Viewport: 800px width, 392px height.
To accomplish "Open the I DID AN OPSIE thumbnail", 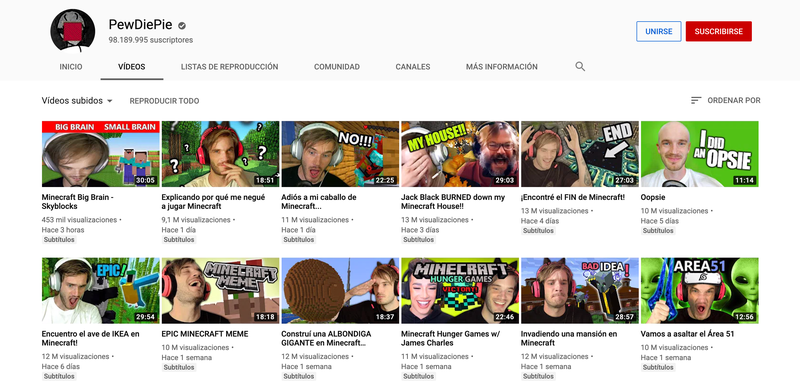I will coord(699,154).
